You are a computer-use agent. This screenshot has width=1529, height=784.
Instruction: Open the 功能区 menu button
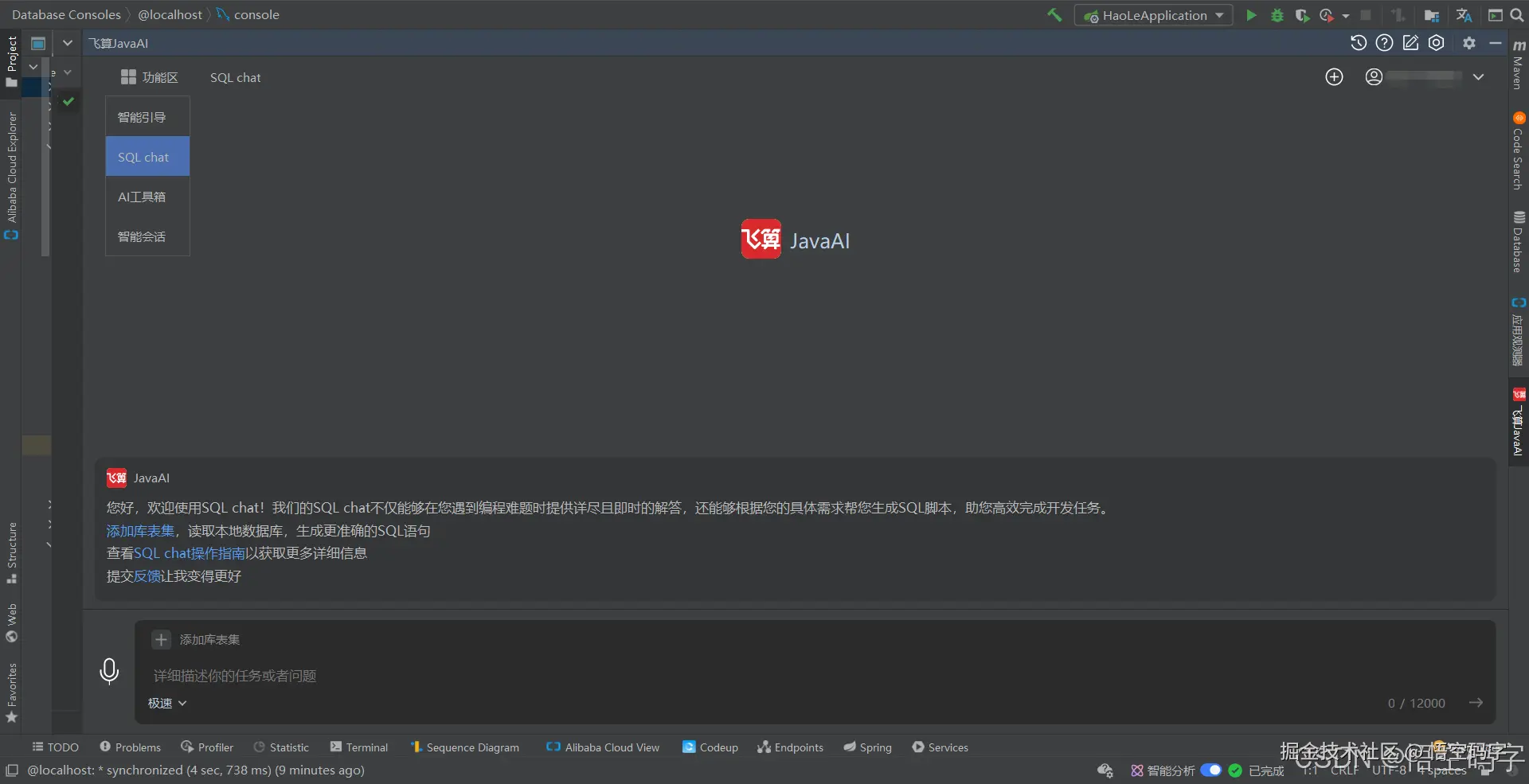pyautogui.click(x=149, y=77)
